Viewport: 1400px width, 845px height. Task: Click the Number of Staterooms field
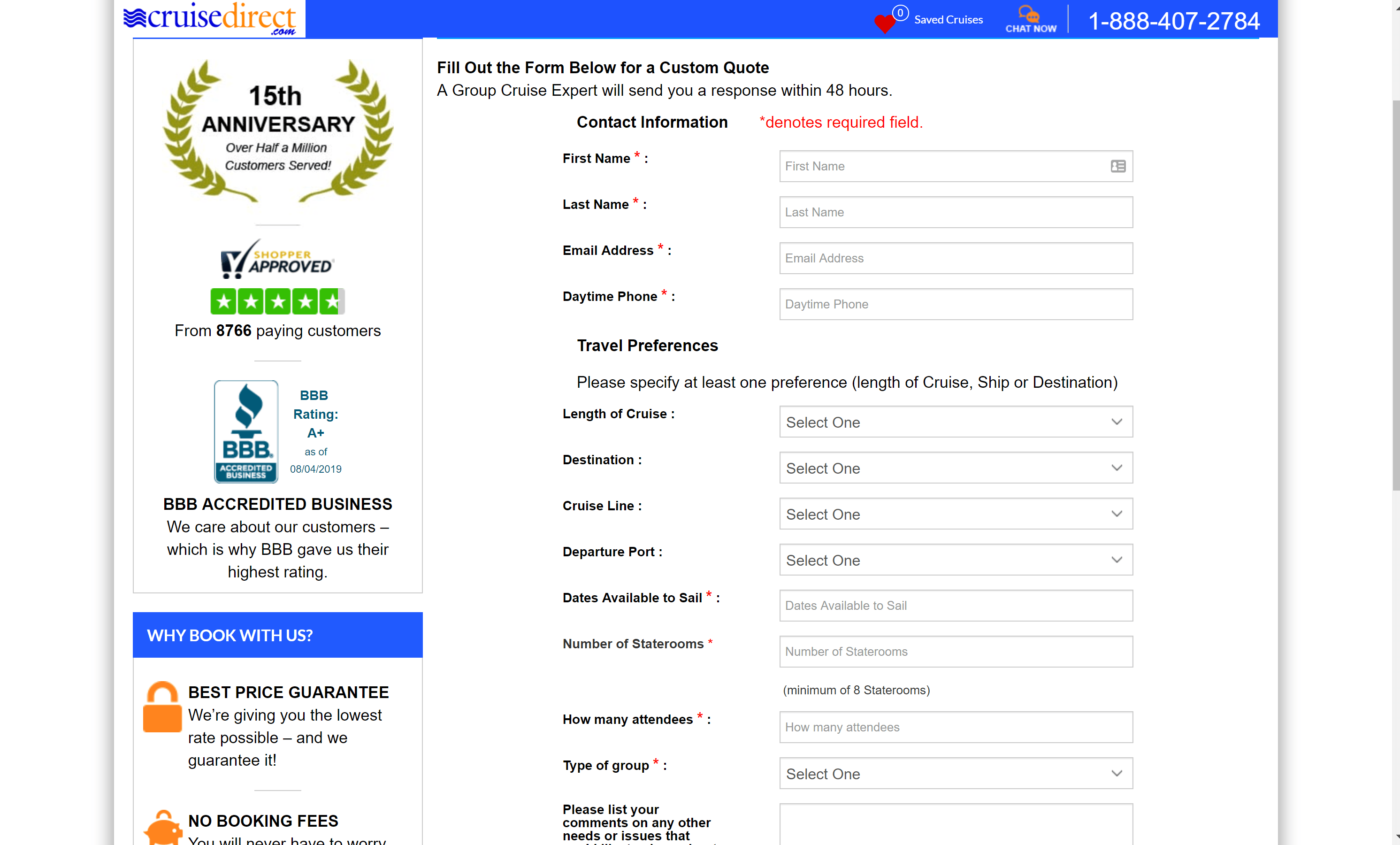[x=956, y=652]
